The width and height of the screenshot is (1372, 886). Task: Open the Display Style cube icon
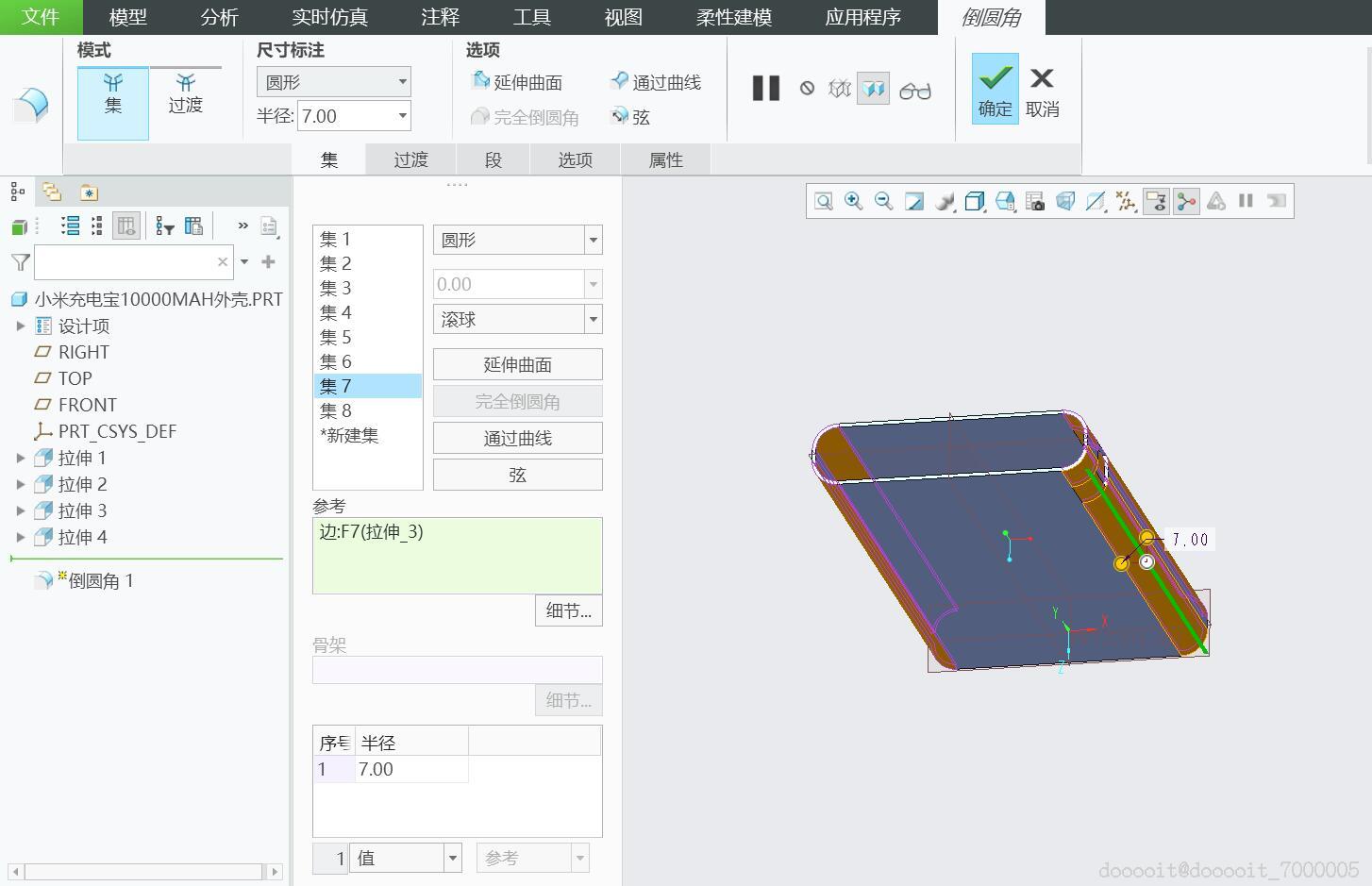pyautogui.click(x=975, y=200)
